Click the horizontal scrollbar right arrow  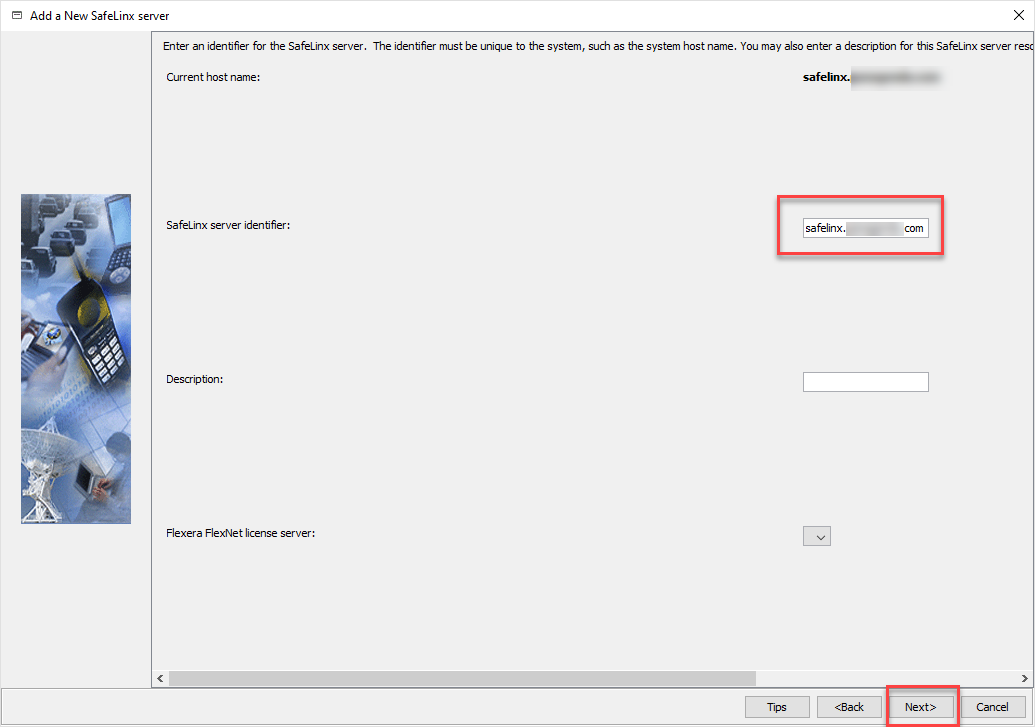tap(1025, 679)
